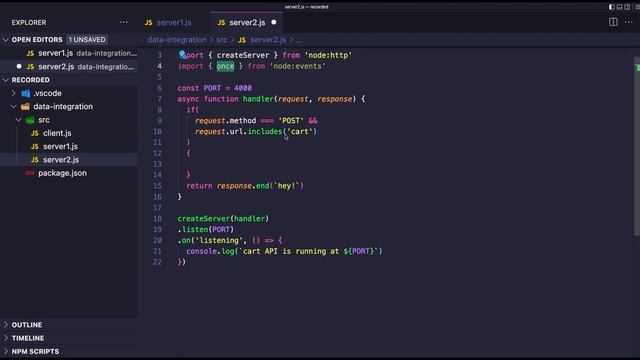Click line number 13 in the gutter
Viewport: 640px width, 360px height.
point(157,164)
